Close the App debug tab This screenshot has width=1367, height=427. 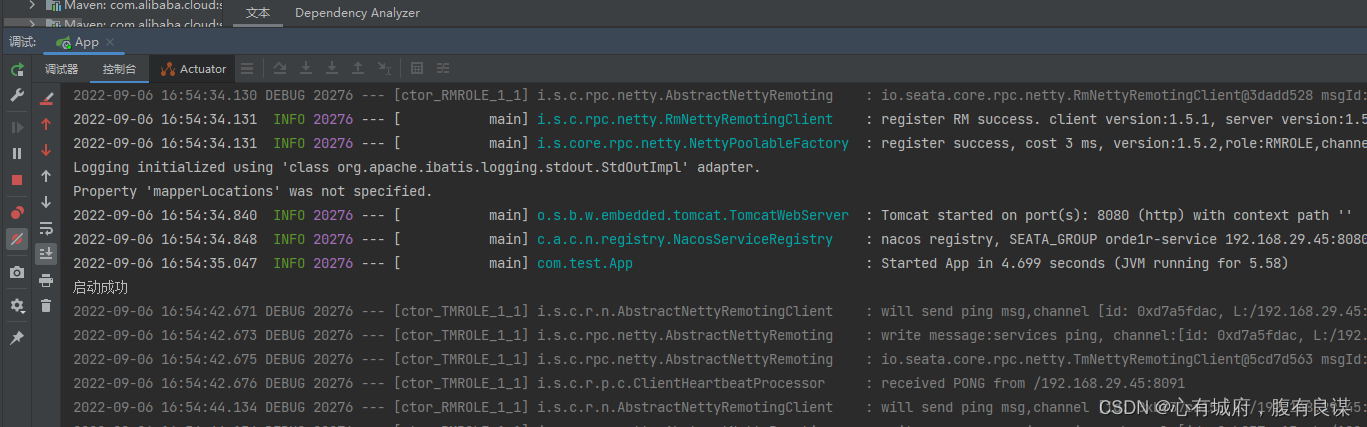click(110, 42)
